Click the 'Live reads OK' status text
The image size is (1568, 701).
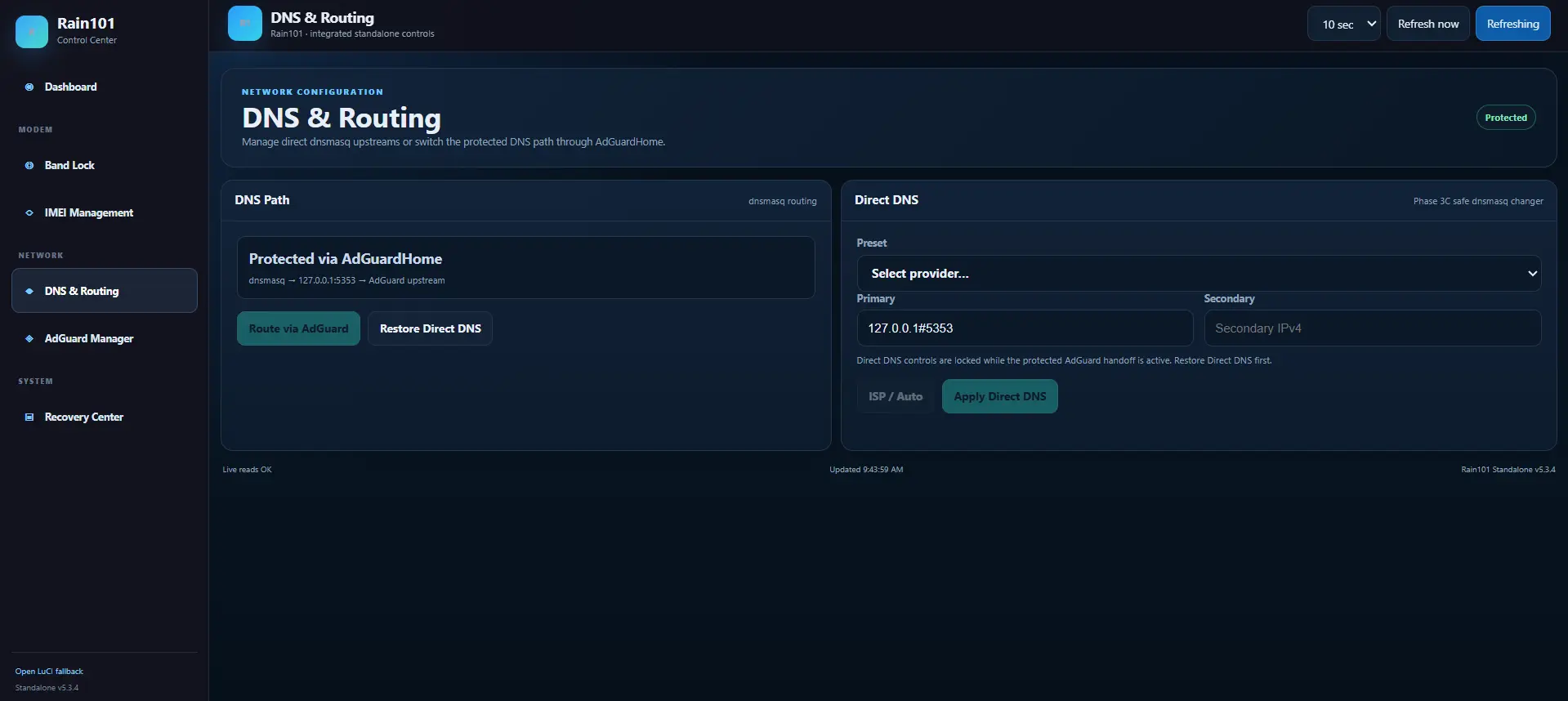248,470
